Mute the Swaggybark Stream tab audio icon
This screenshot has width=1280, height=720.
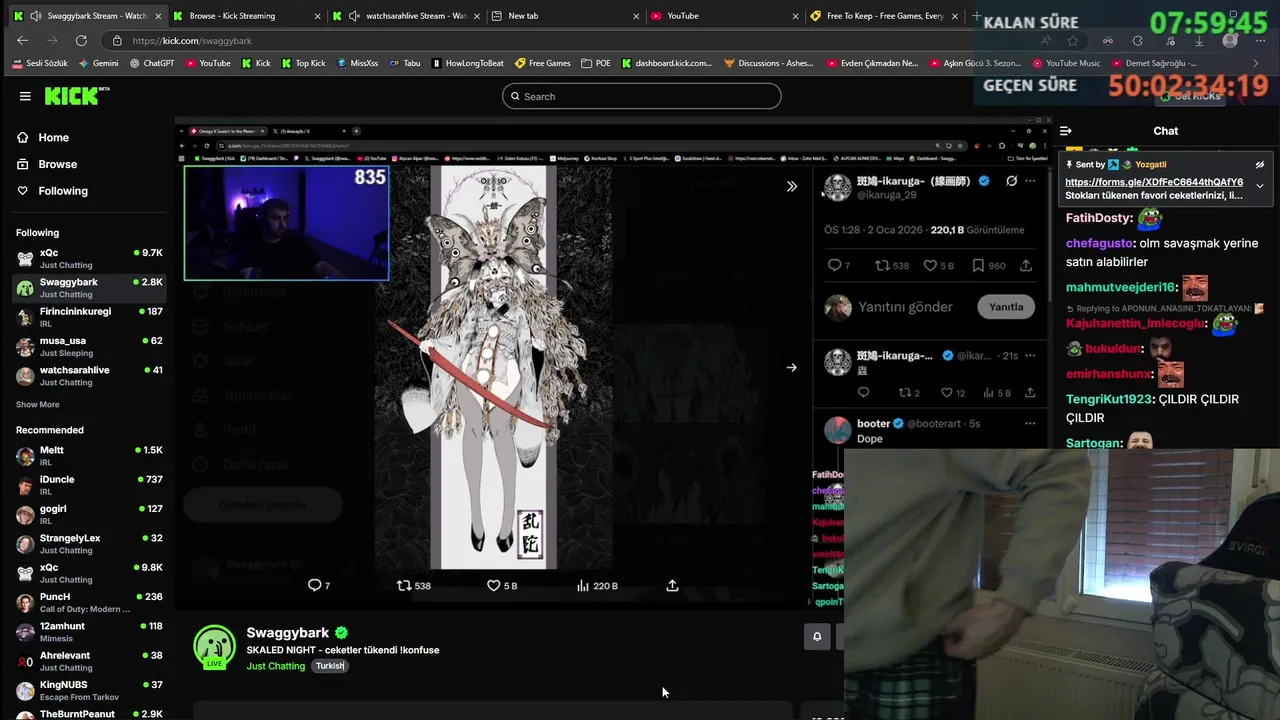[36, 16]
